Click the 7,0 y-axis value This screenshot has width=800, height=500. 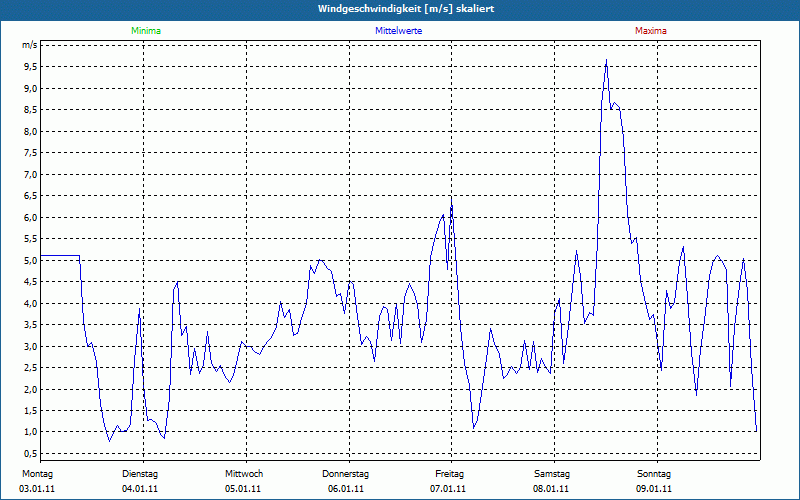point(30,174)
